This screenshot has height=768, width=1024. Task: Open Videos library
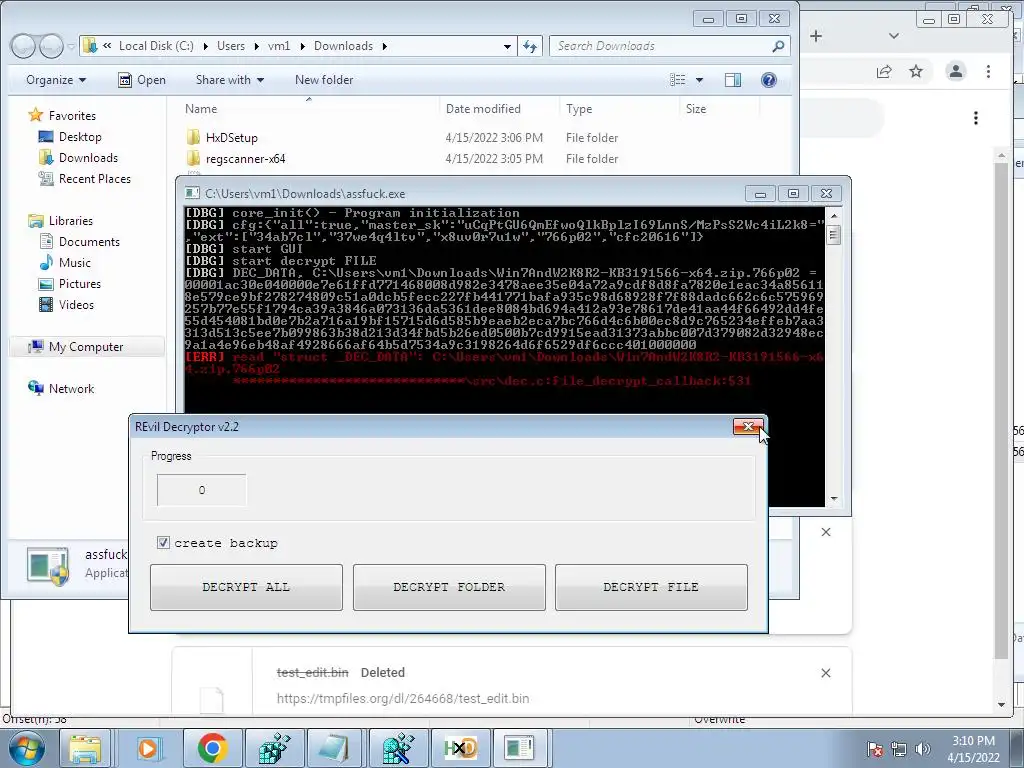tap(76, 304)
